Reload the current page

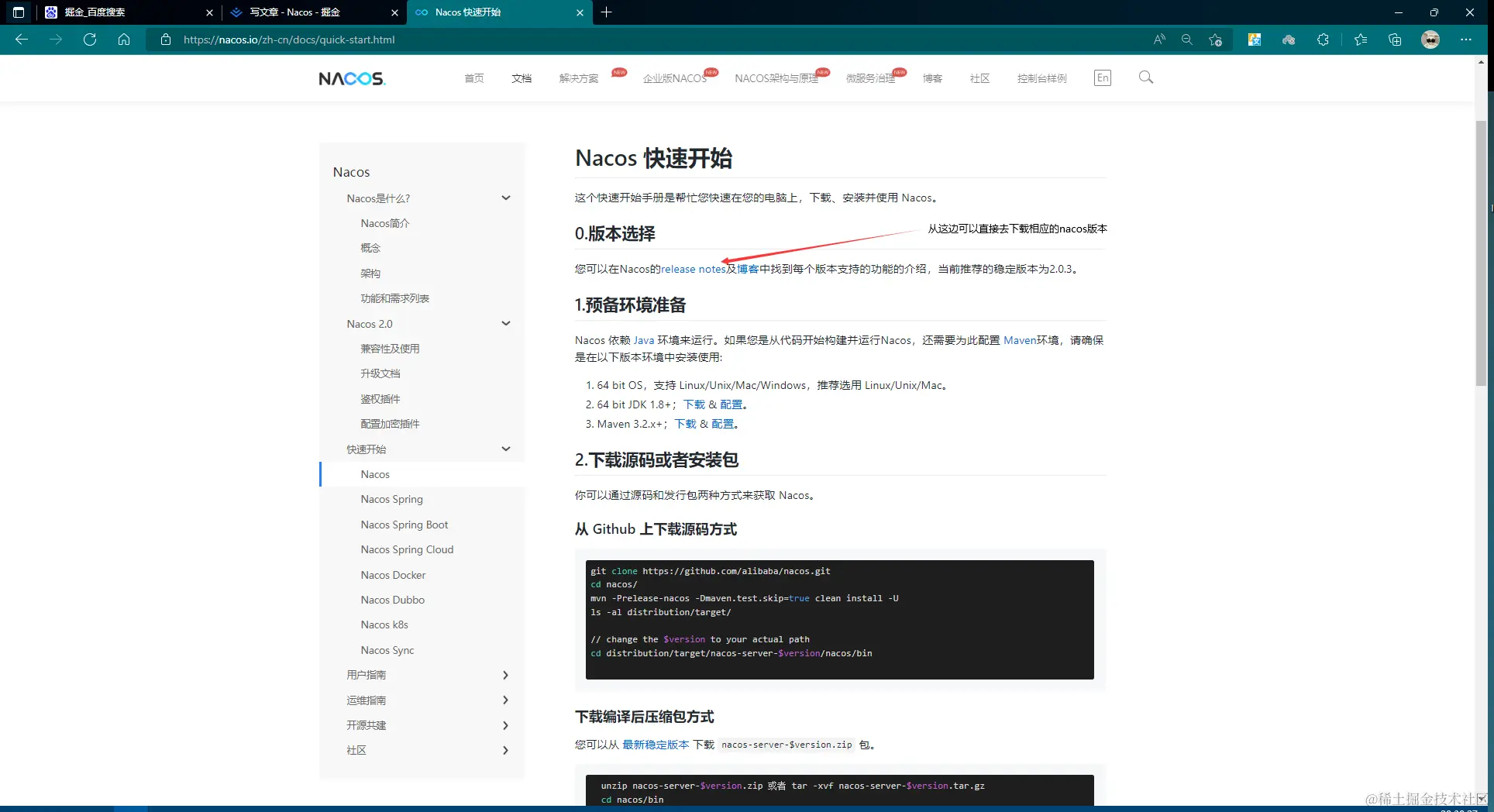90,40
